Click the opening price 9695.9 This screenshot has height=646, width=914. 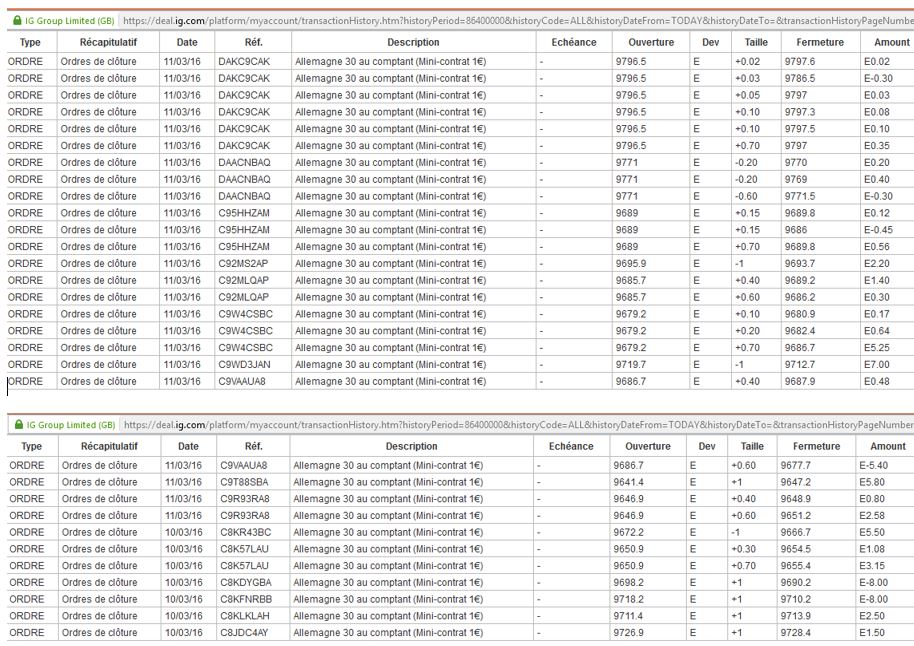631,264
